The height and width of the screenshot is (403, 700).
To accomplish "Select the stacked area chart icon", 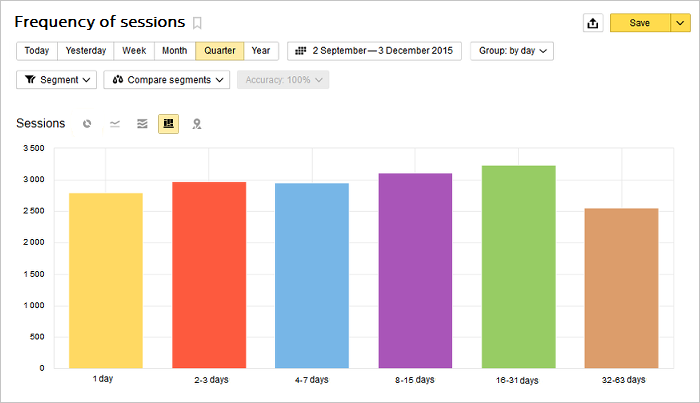I will click(x=142, y=124).
